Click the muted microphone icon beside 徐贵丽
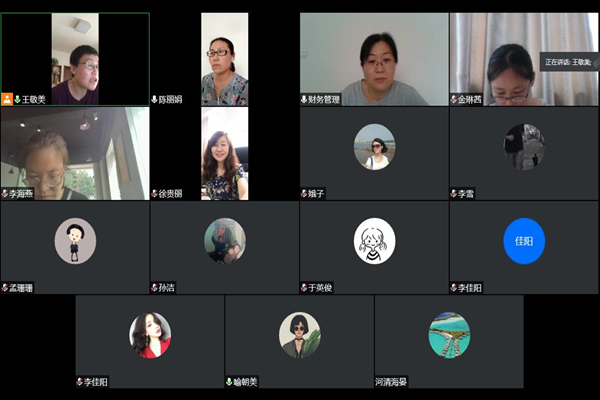Image resolution: width=600 pixels, height=400 pixels. click(155, 194)
